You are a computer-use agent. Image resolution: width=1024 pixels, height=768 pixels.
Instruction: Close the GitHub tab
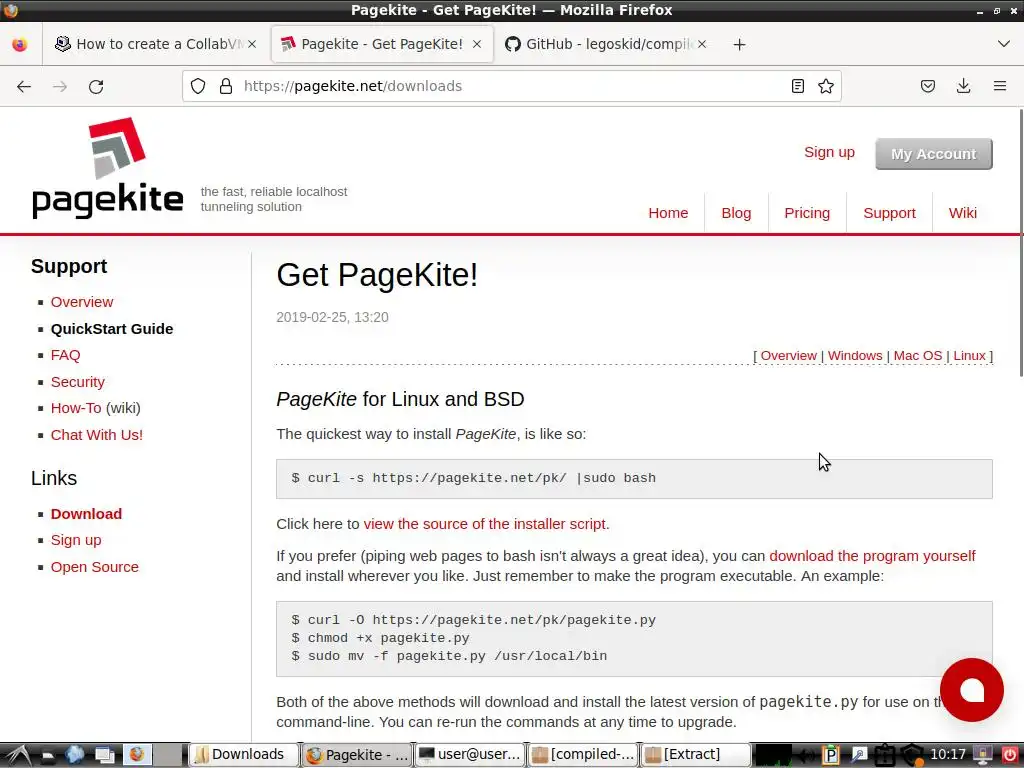(x=701, y=44)
